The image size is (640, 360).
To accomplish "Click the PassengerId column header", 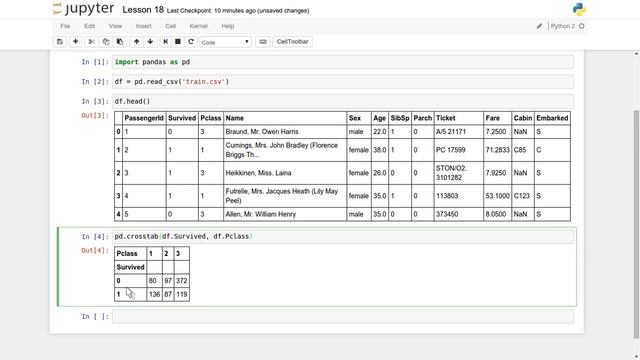I will (x=144, y=118).
